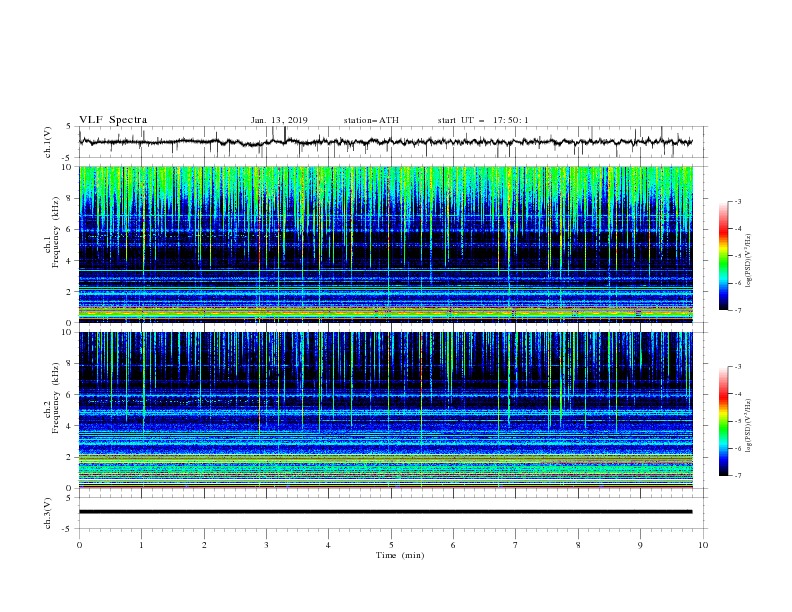Click the ch.2 'Frequency (kHz)' axis label
Viewport: 792px width, 612px height.
point(56,397)
